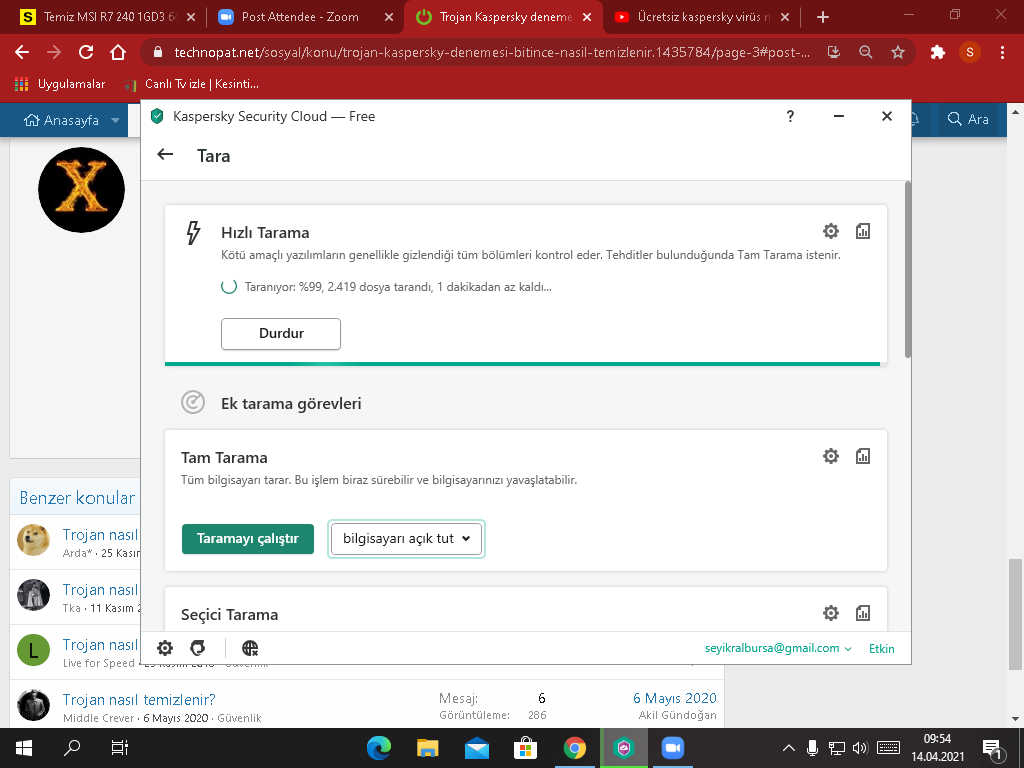Screen dimensions: 1024x768
Task: Open new Chrome tab
Action: pos(822,17)
